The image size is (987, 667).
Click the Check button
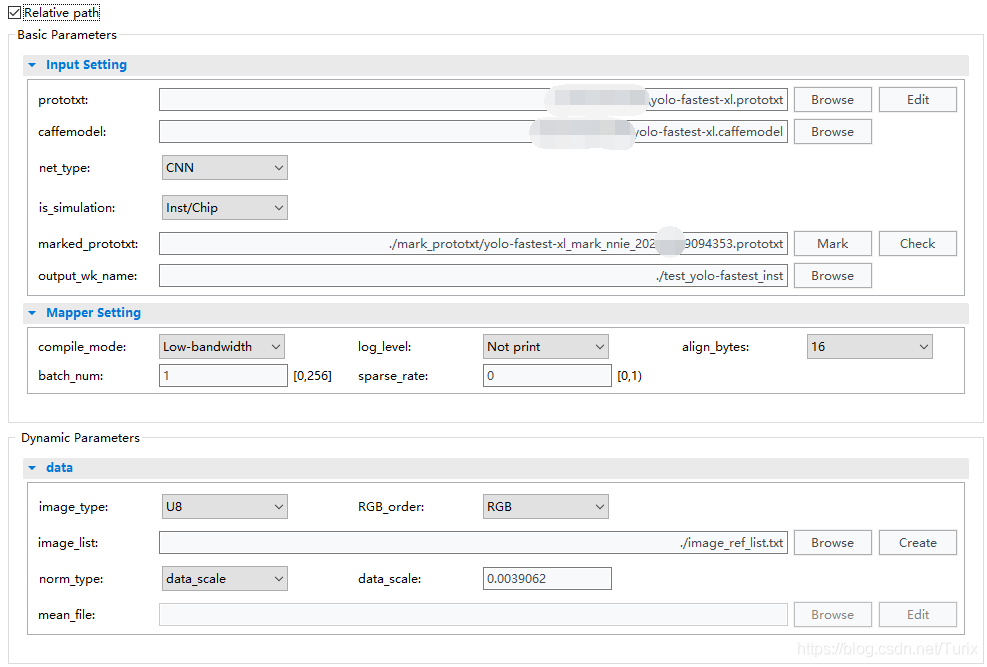pyautogui.click(x=917, y=244)
